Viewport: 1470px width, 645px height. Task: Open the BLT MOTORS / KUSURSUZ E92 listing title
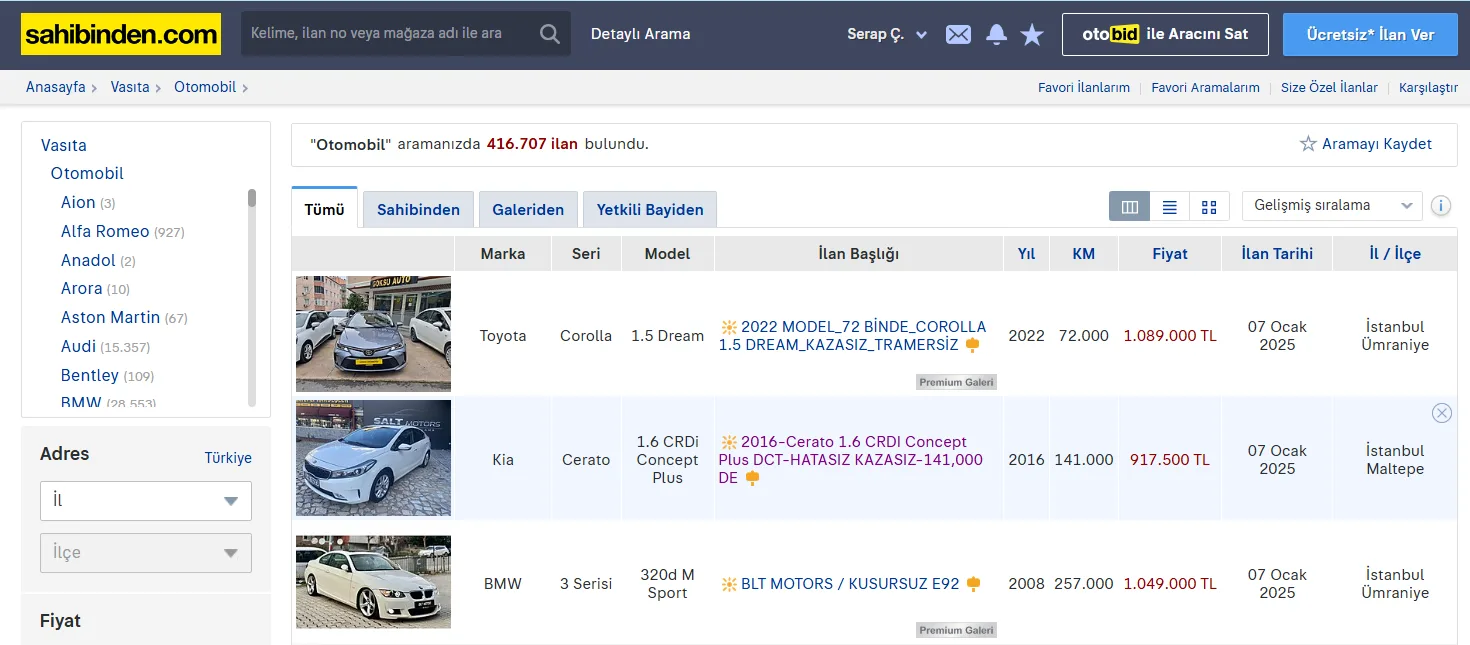coord(850,584)
